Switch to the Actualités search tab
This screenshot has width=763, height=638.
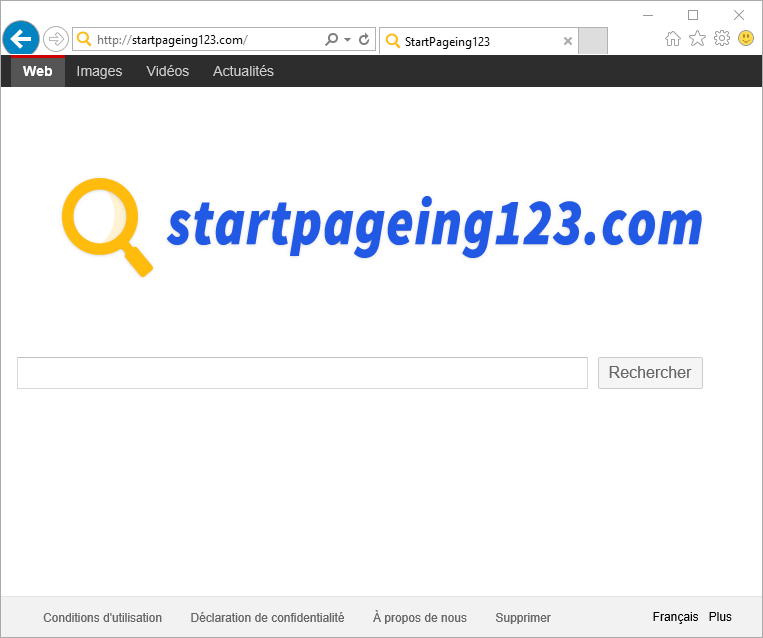243,71
